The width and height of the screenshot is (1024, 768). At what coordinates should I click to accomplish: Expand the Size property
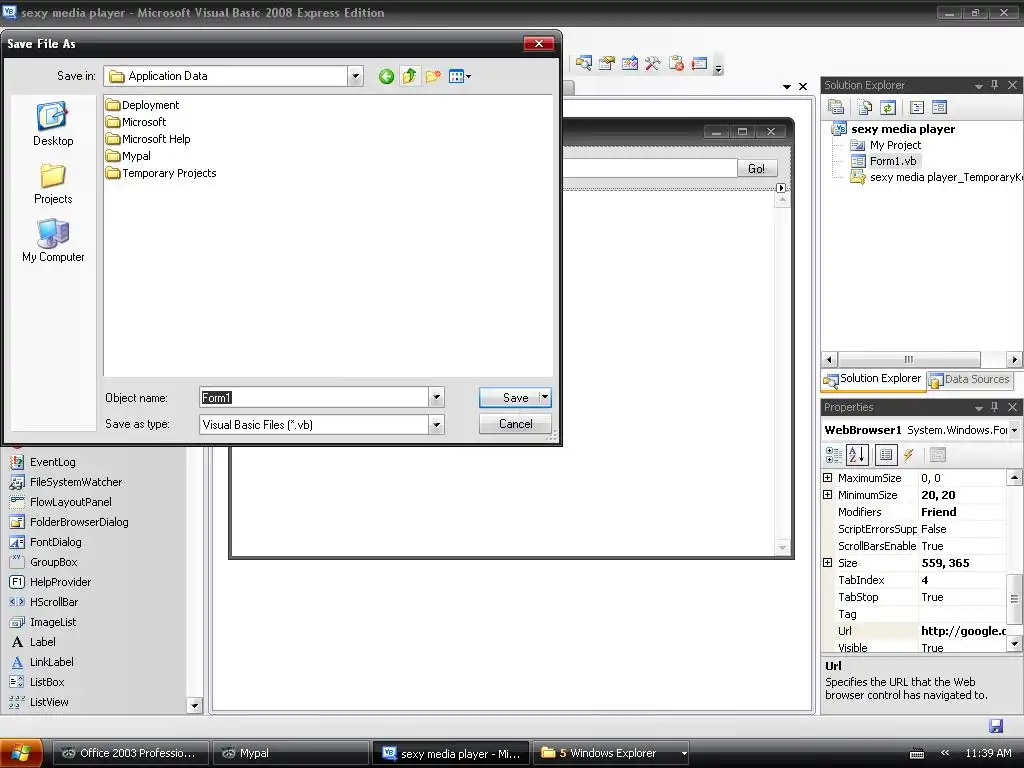pyautogui.click(x=828, y=562)
